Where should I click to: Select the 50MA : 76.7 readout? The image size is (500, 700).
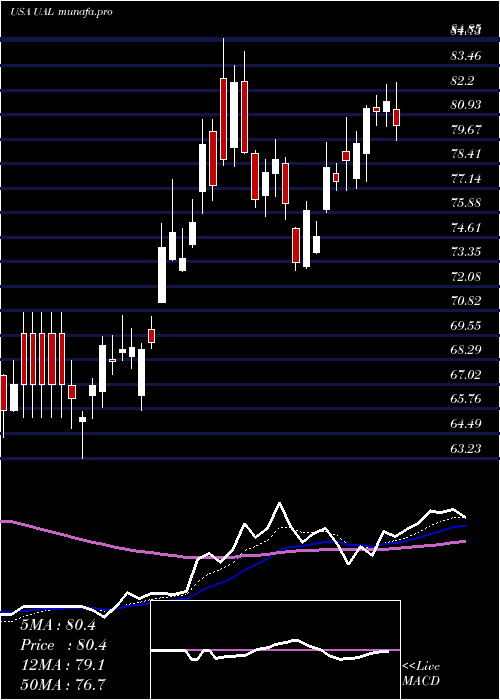[x=62, y=684]
